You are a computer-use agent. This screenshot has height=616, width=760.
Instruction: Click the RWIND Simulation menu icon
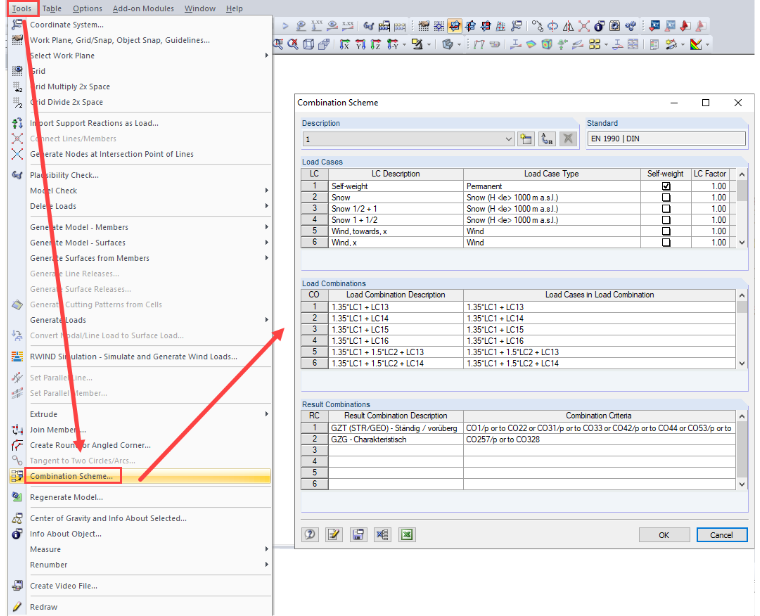point(17,357)
